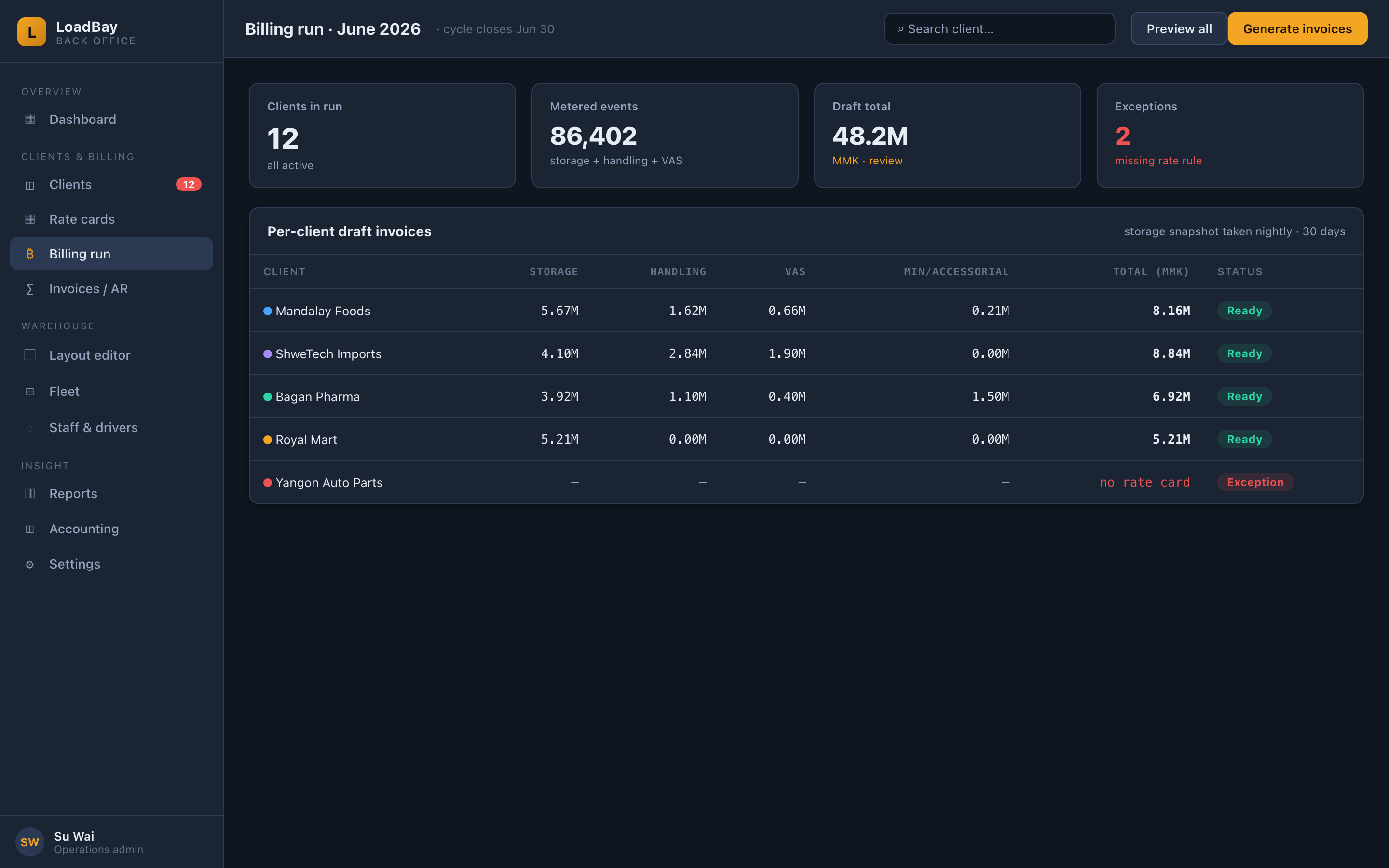Select the ShweTech Imports row
This screenshot has width=1389, height=868.
806,353
